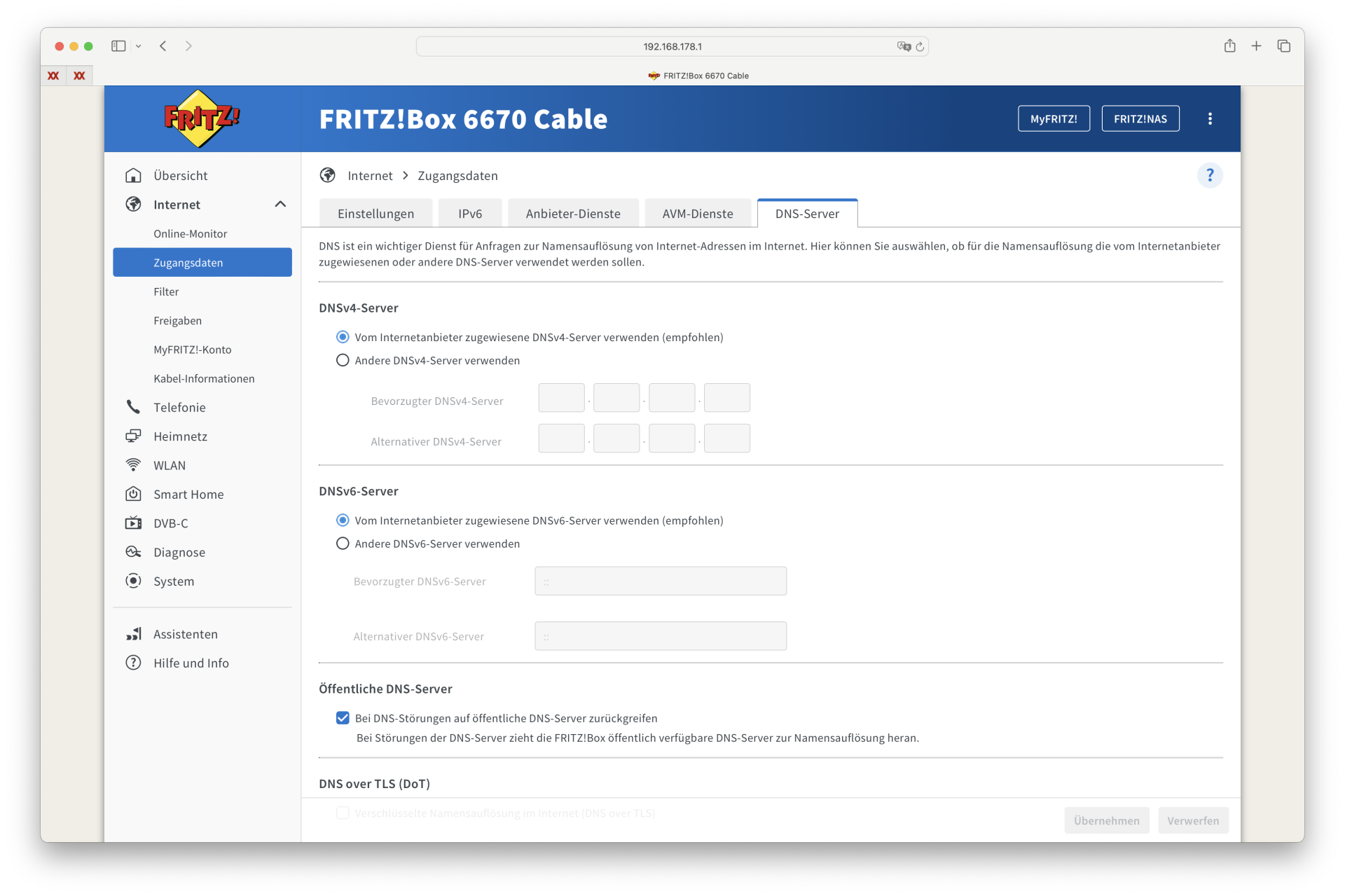Go forward with Safari forward arrow

(188, 46)
